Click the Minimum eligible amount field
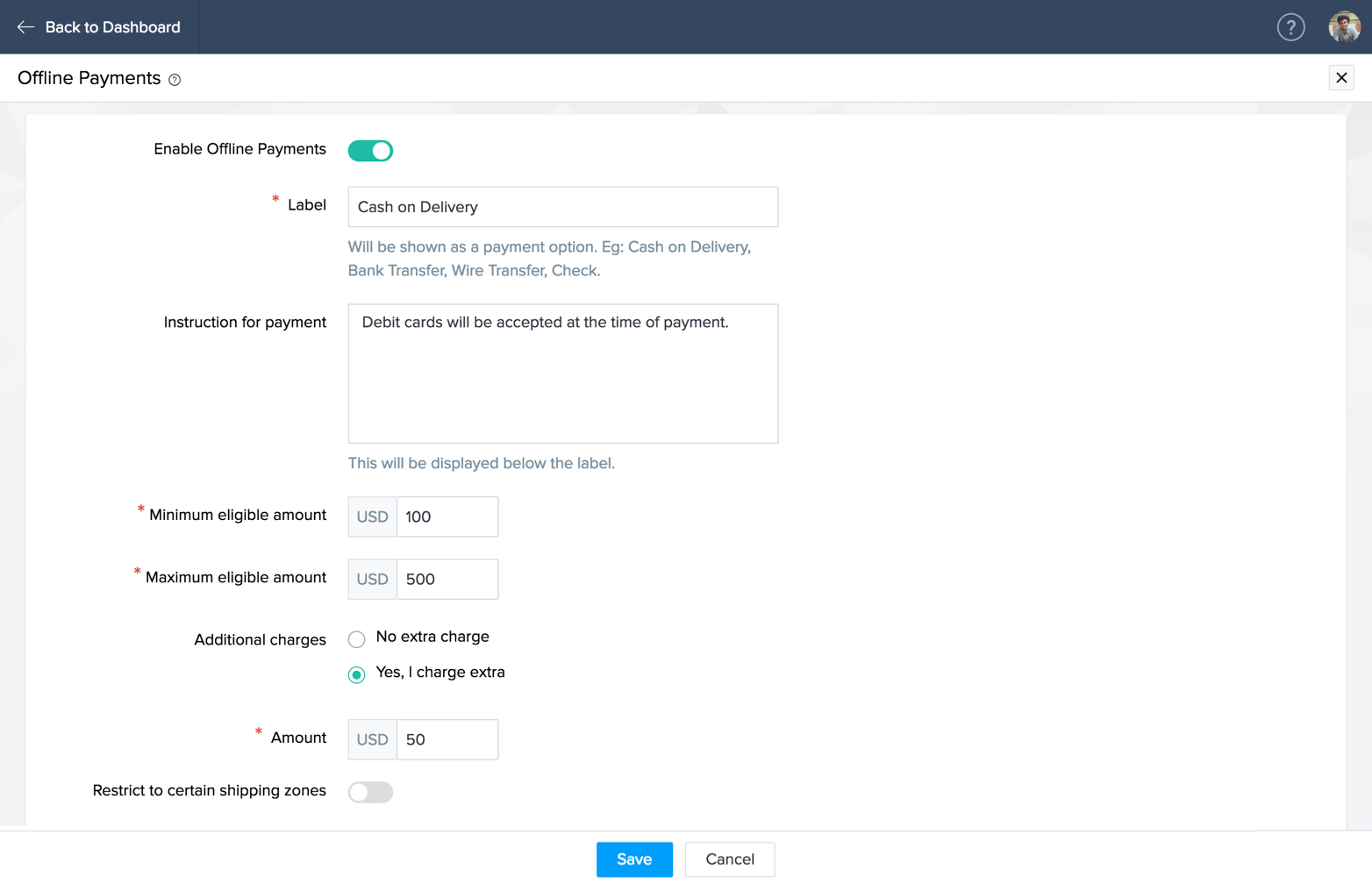The width and height of the screenshot is (1372, 884). click(447, 517)
